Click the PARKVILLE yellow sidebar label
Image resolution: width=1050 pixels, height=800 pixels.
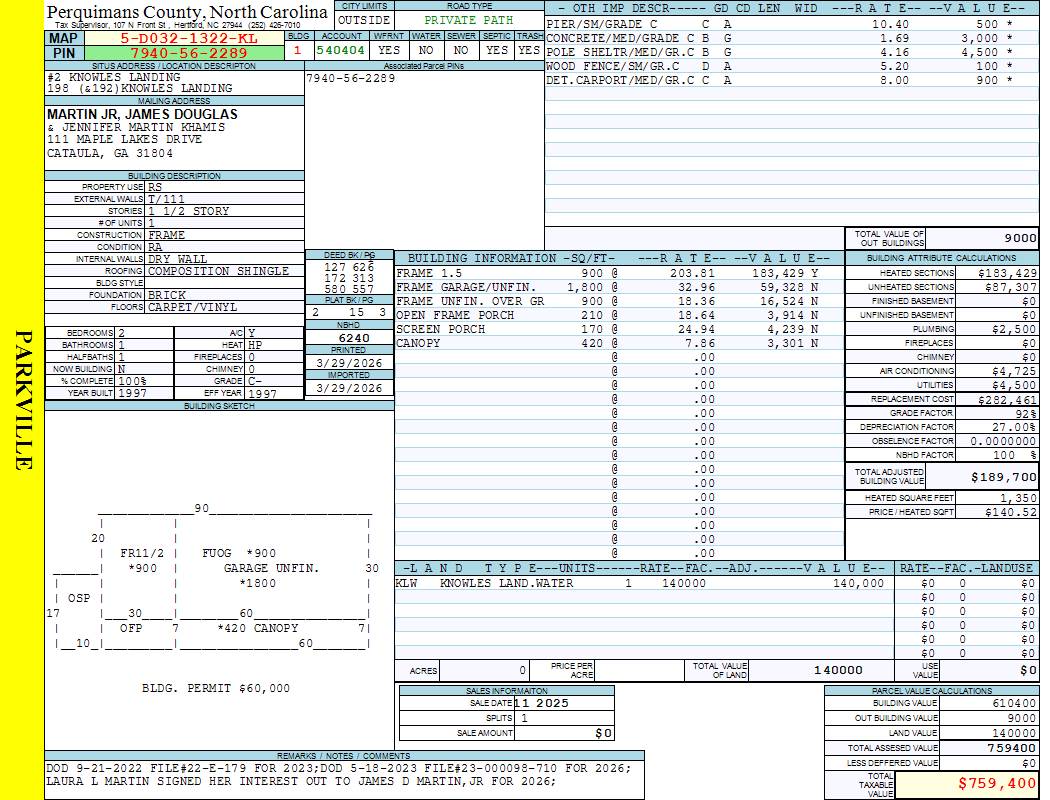tap(23, 400)
